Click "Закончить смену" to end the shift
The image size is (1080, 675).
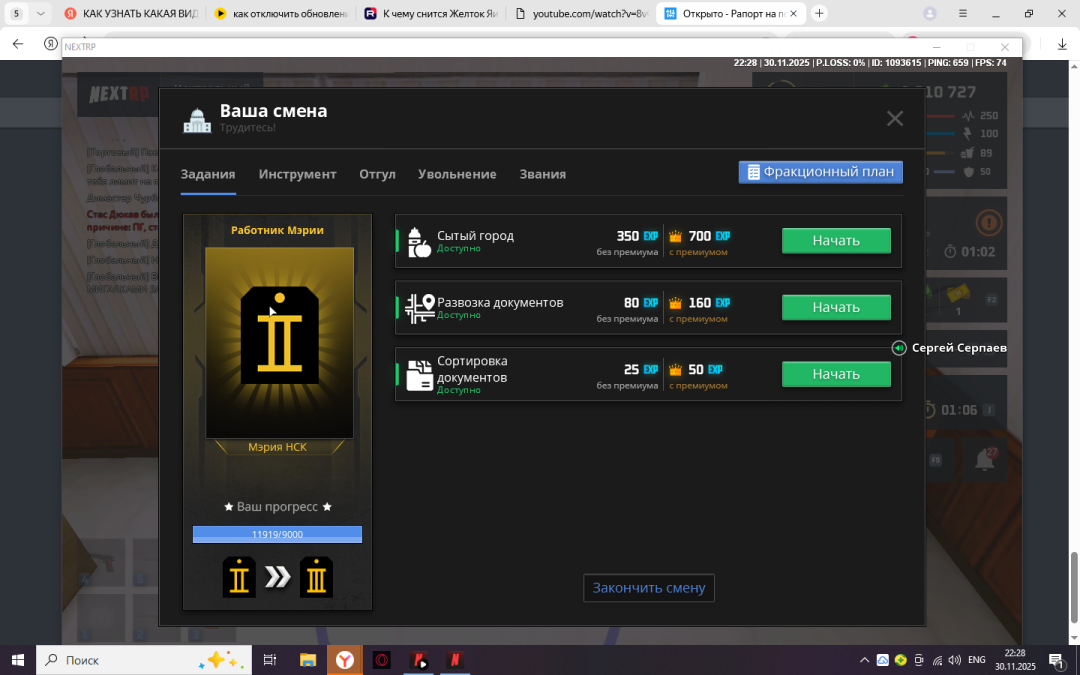coord(649,588)
